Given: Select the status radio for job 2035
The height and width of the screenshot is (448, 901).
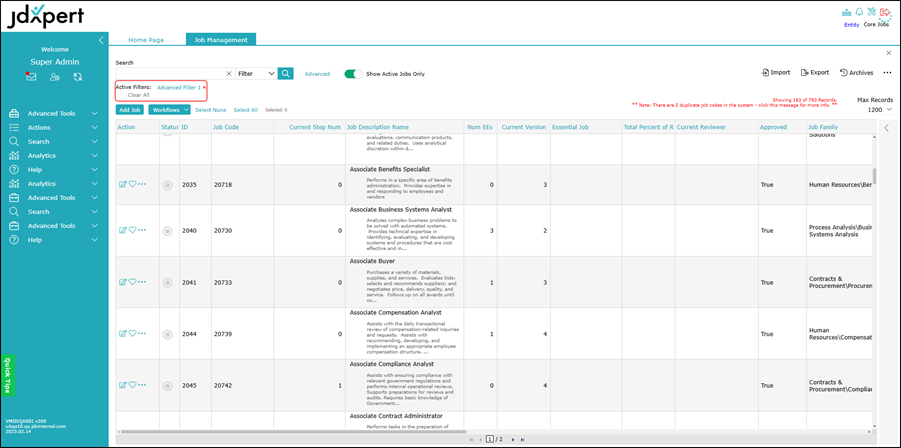Looking at the screenshot, I should (x=168, y=185).
